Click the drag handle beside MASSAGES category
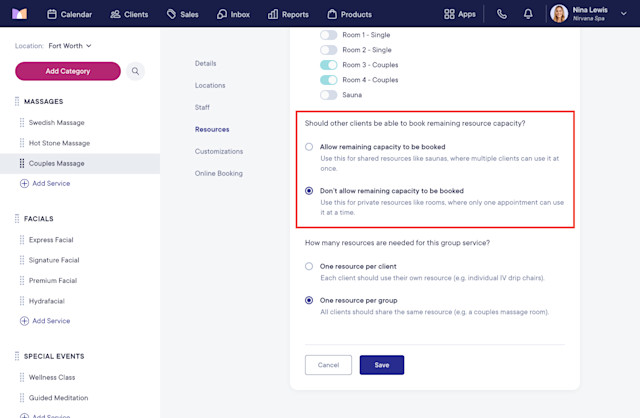Screen dimensions: 640x418 [x=17, y=101]
